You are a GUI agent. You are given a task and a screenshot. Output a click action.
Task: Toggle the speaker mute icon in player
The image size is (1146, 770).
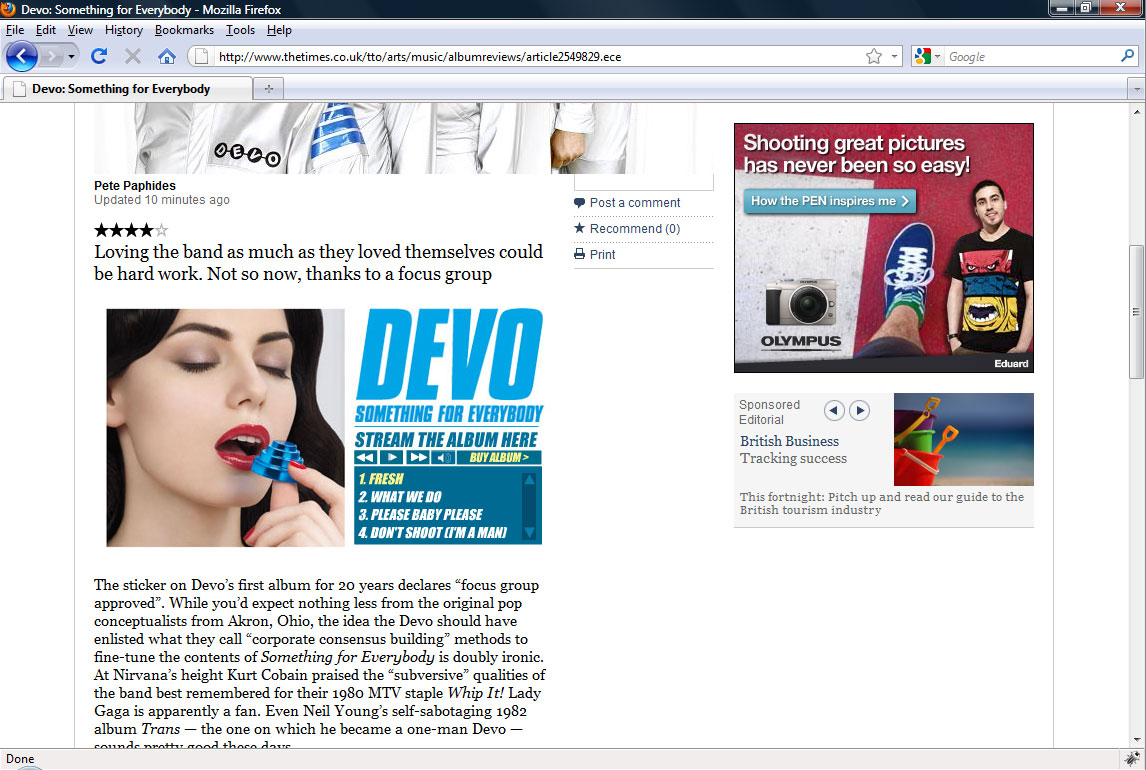(443, 457)
